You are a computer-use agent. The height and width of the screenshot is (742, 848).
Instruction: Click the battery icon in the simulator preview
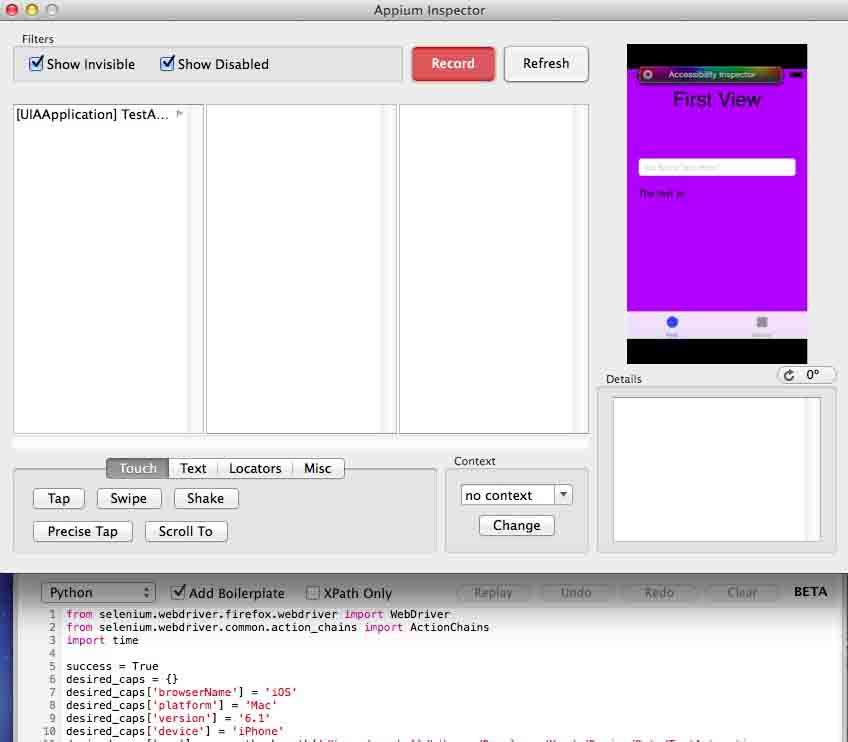(x=796, y=75)
